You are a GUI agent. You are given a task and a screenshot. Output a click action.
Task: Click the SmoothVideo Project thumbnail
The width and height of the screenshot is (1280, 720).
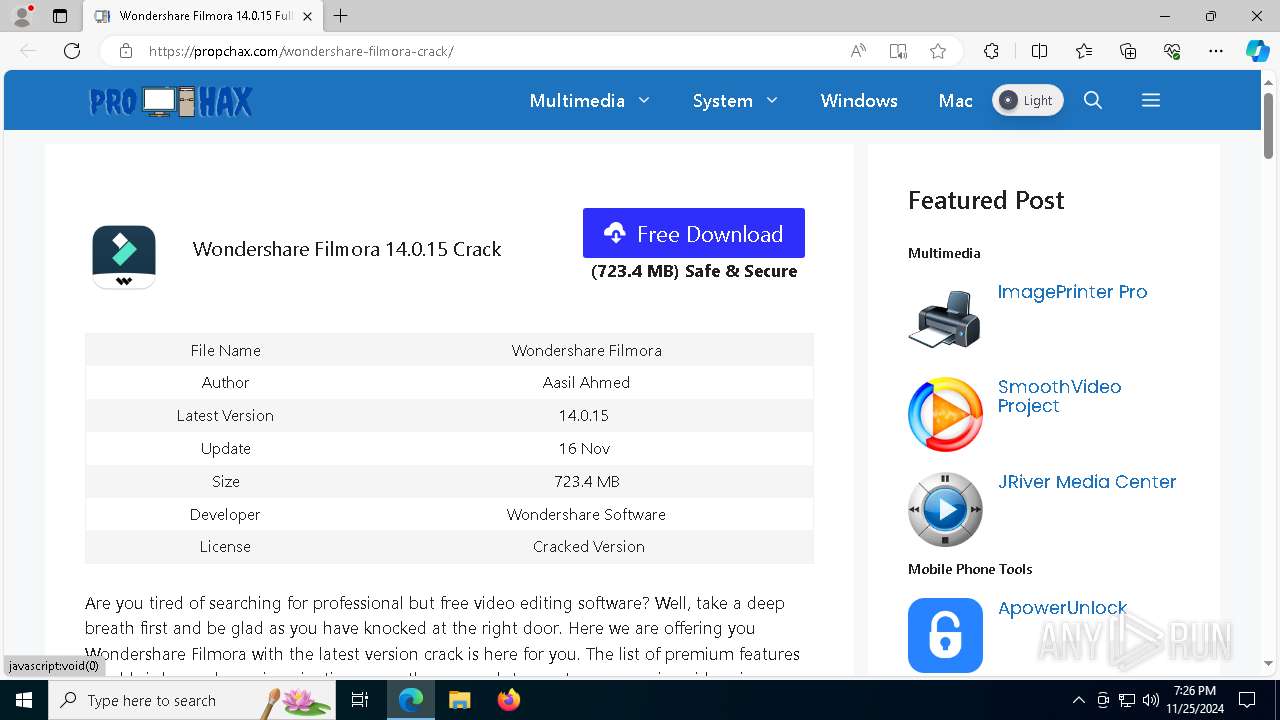click(945, 414)
